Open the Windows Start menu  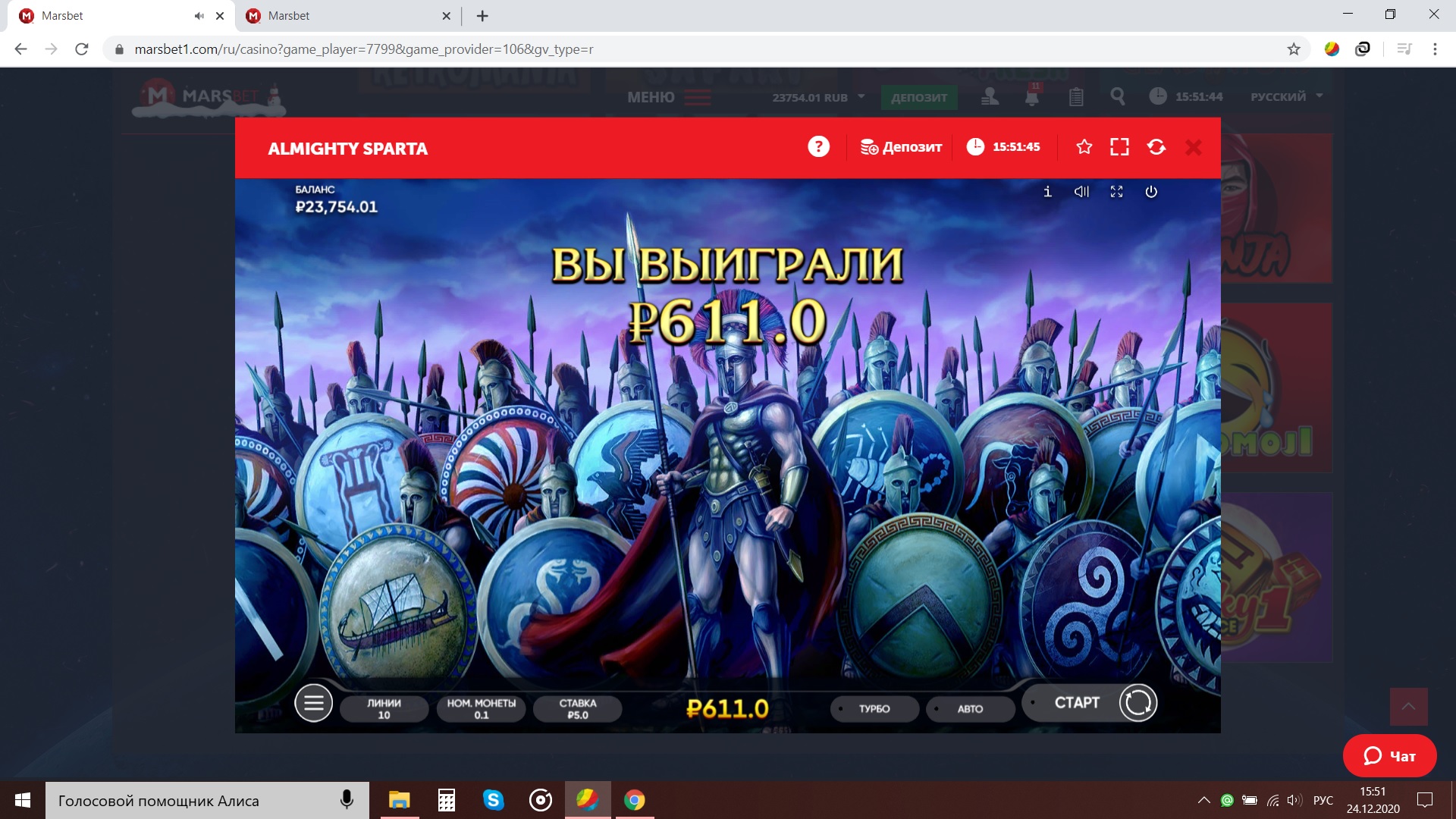[x=23, y=800]
